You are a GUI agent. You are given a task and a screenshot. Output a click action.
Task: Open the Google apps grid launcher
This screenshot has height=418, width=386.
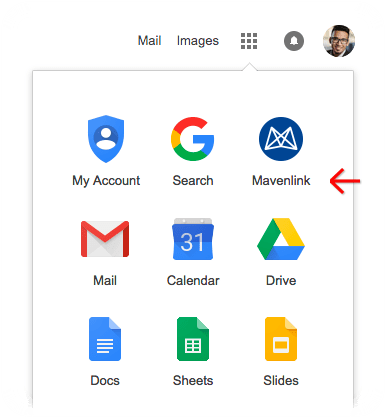point(249,41)
